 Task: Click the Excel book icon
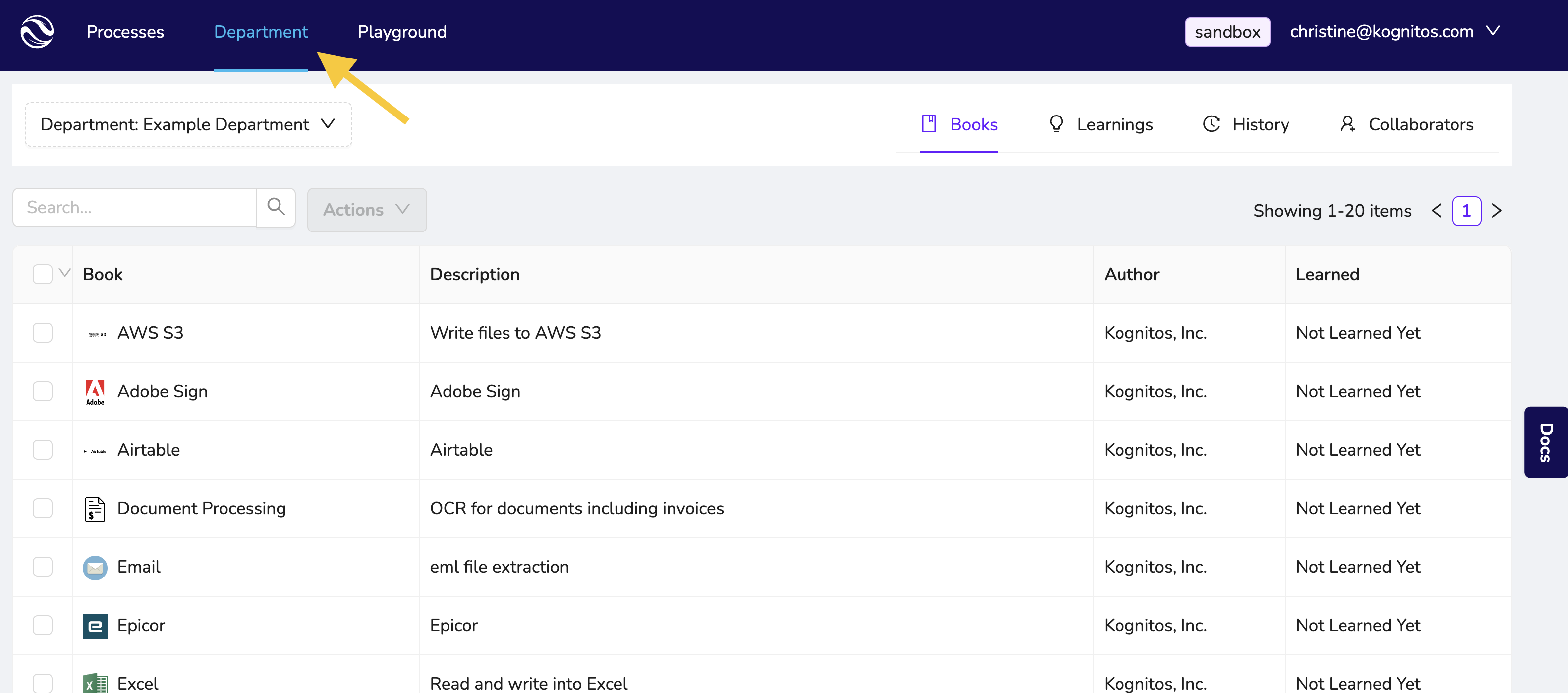(x=95, y=683)
